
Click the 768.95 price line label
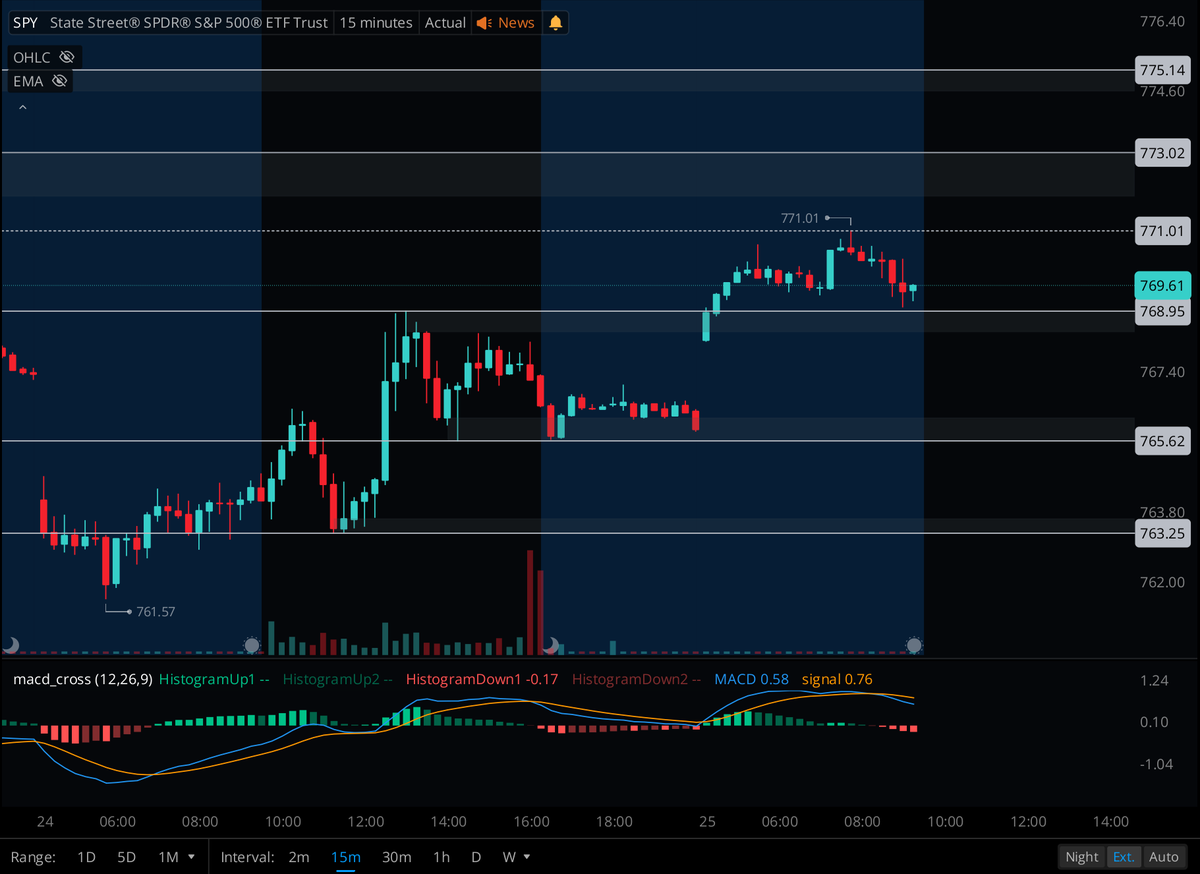(x=1162, y=311)
